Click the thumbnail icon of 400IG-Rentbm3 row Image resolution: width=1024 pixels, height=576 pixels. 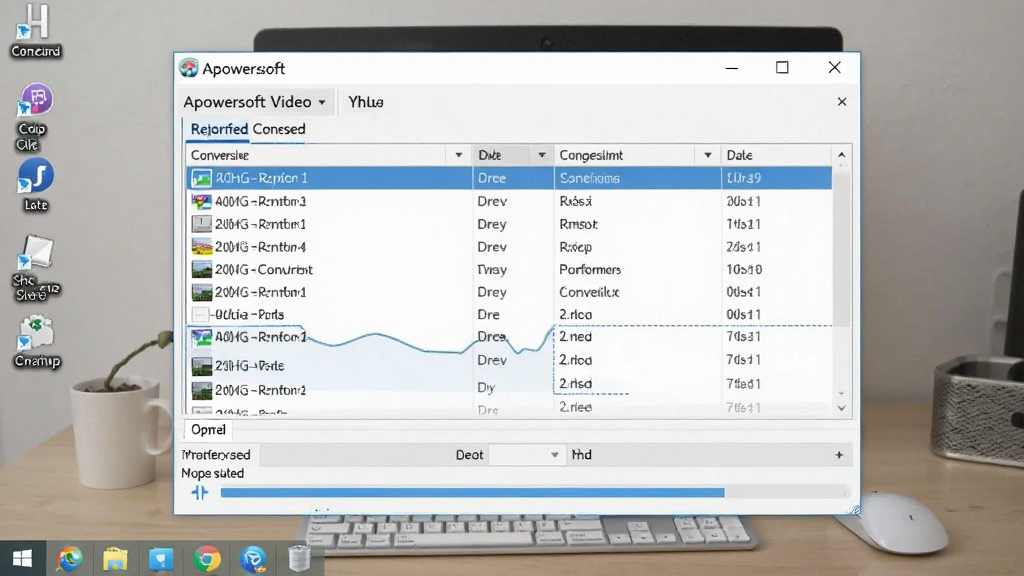click(201, 201)
